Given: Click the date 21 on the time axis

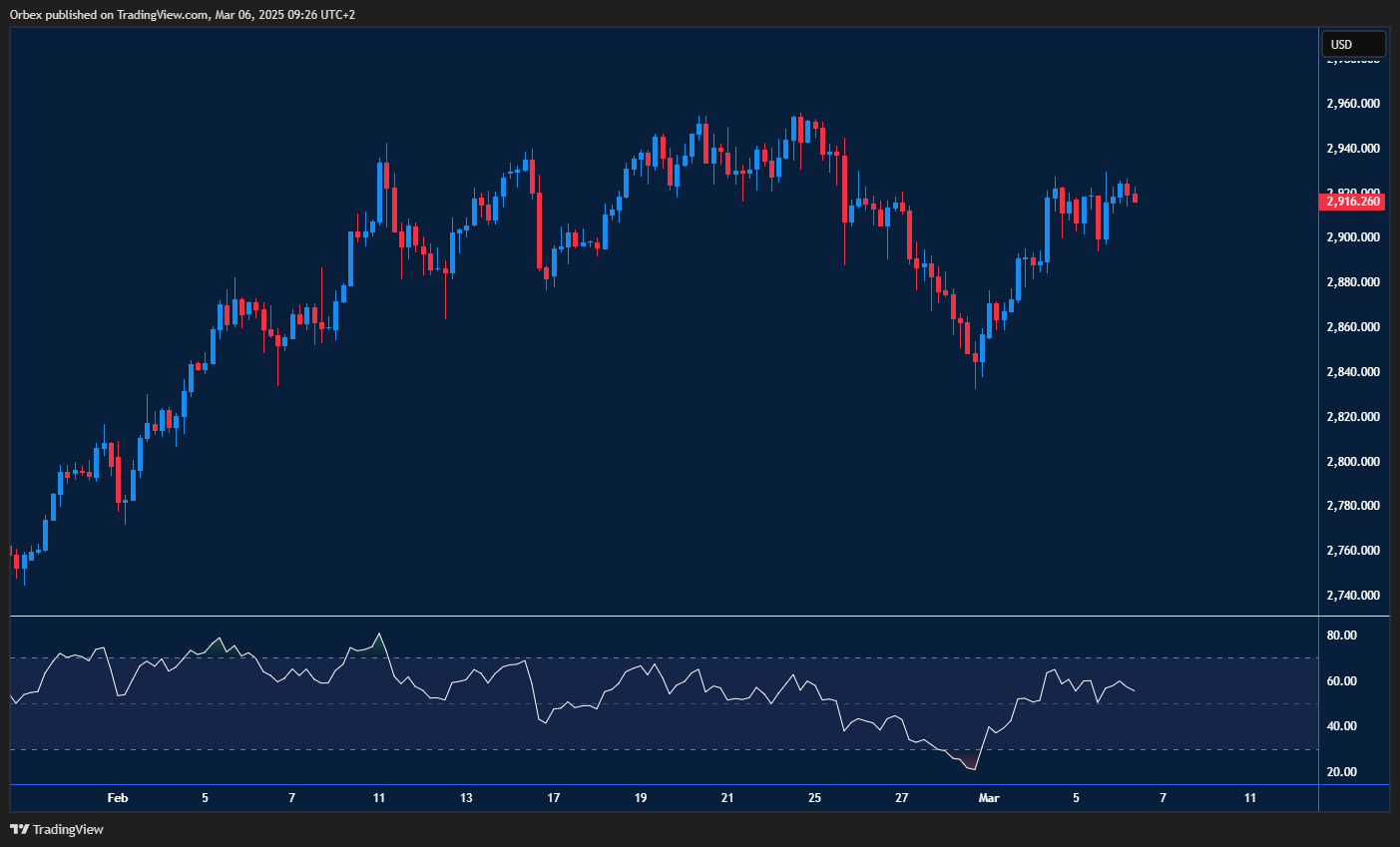Looking at the screenshot, I should pyautogui.click(x=726, y=798).
